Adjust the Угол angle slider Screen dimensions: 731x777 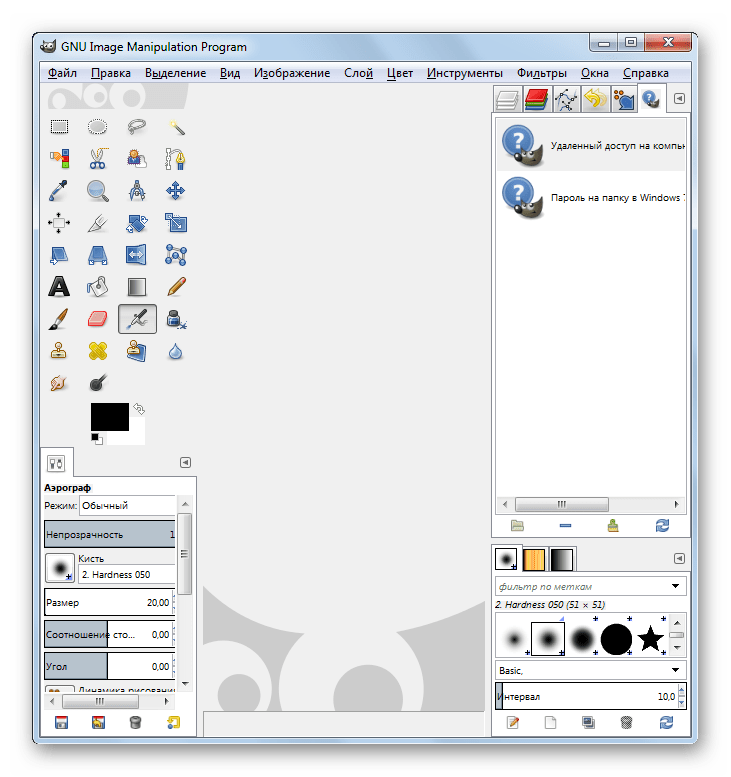point(109,666)
